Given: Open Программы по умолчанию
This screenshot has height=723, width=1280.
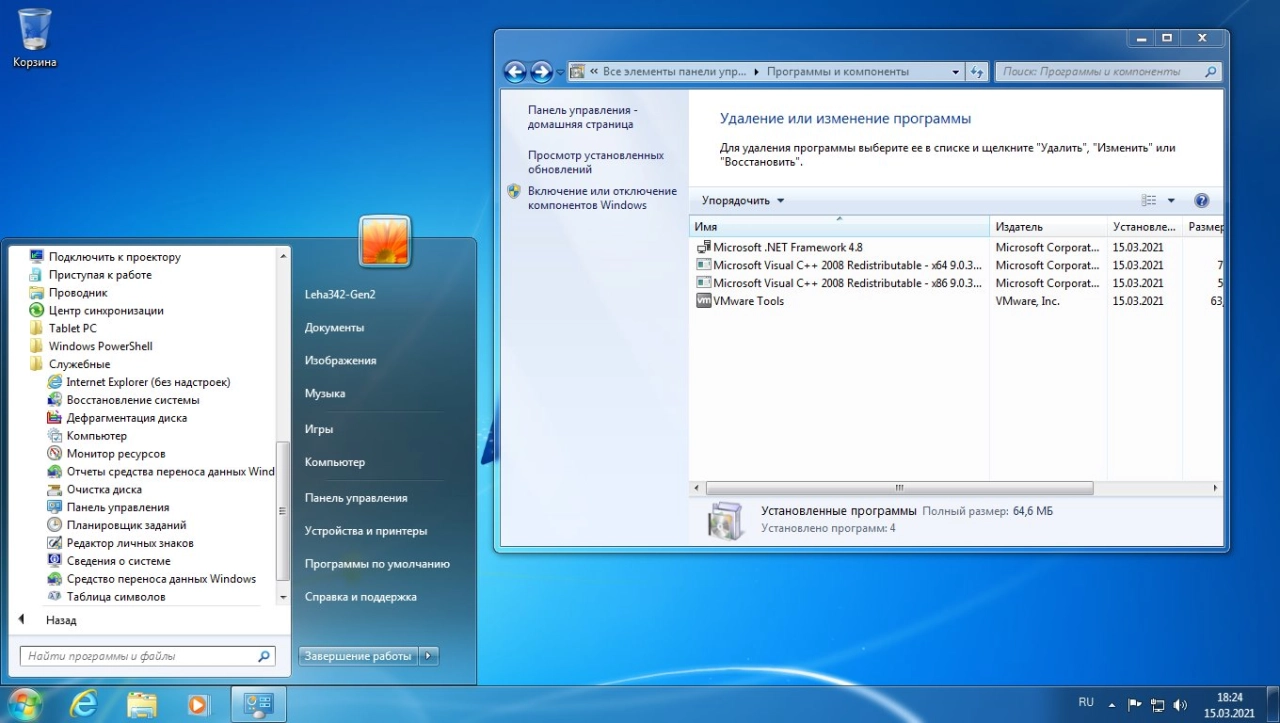Looking at the screenshot, I should [x=377, y=564].
